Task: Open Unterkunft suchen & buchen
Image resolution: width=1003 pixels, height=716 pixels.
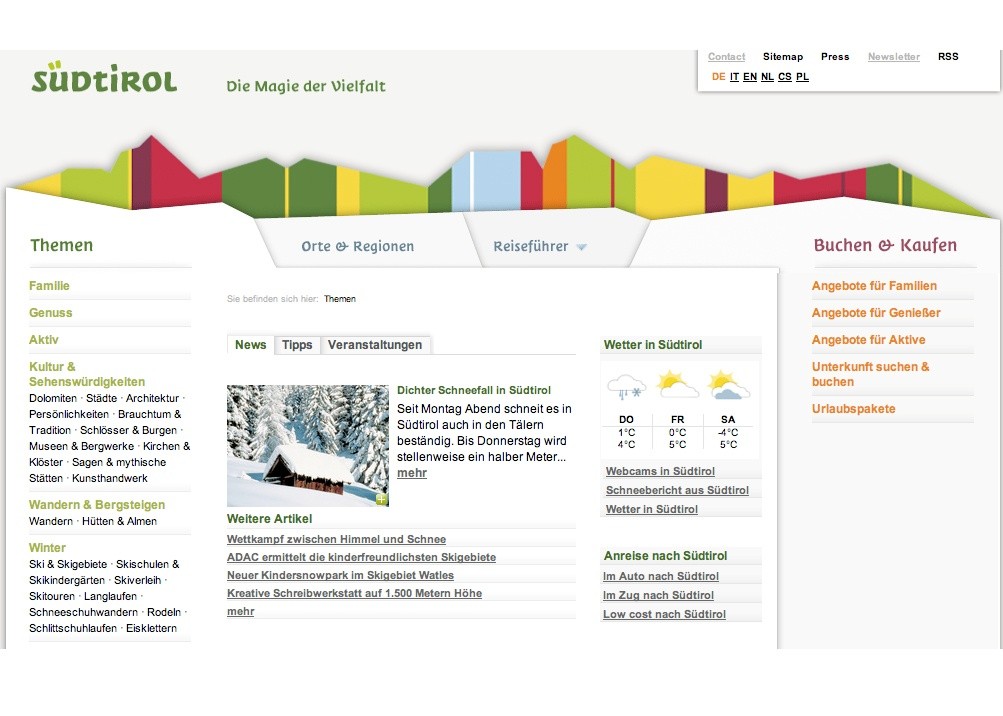Action: pos(870,374)
